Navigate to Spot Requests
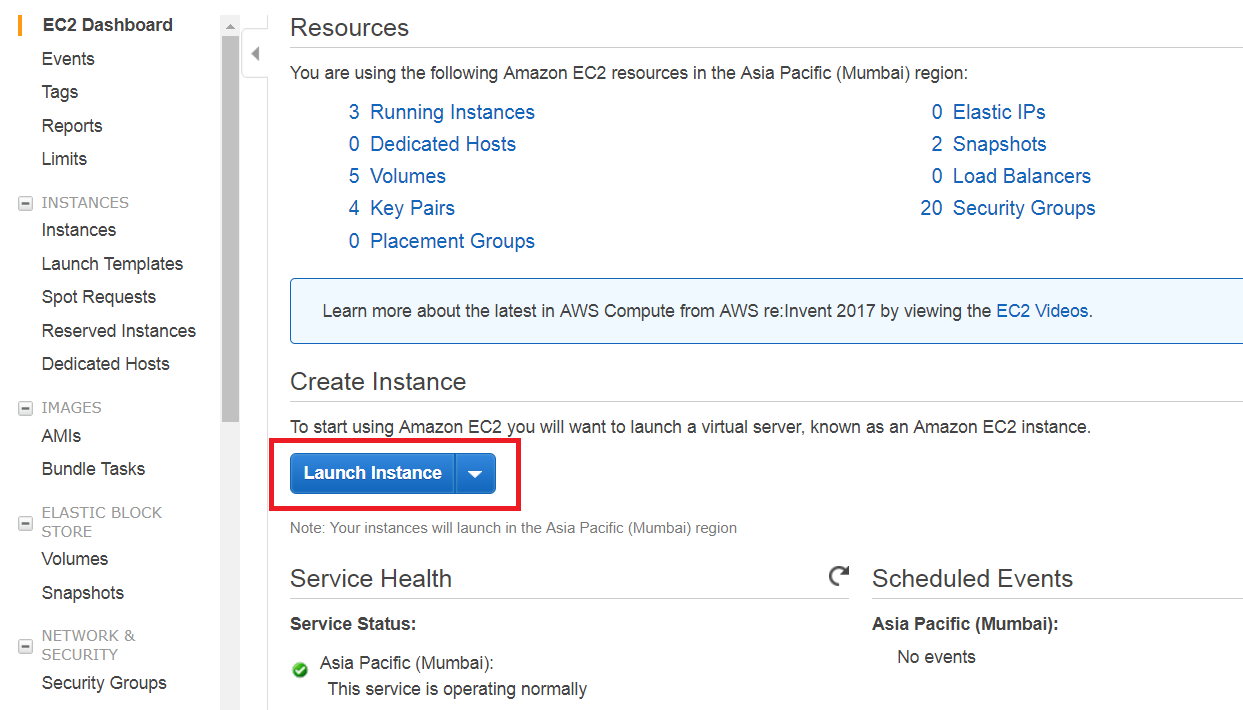The width and height of the screenshot is (1243, 710). [x=99, y=296]
